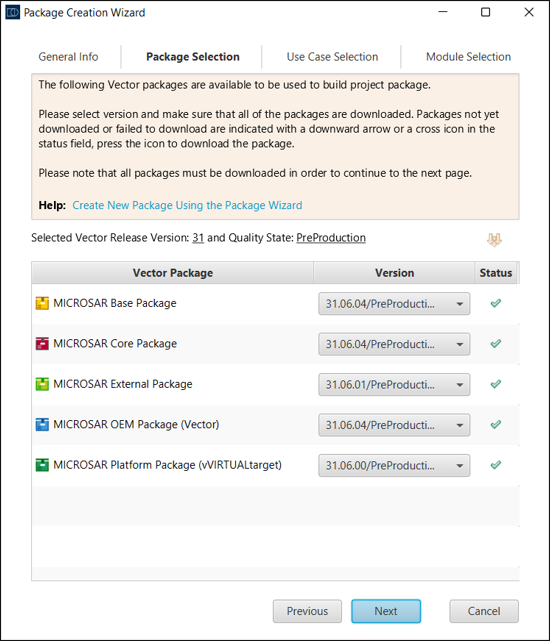550x641 pixels.
Task: Click the MICROSAR Base Package yellow icon
Action: (x=42, y=303)
